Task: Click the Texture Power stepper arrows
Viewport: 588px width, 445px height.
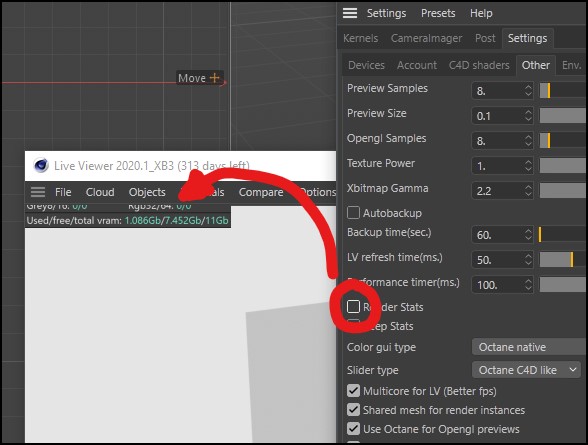Action: point(528,166)
